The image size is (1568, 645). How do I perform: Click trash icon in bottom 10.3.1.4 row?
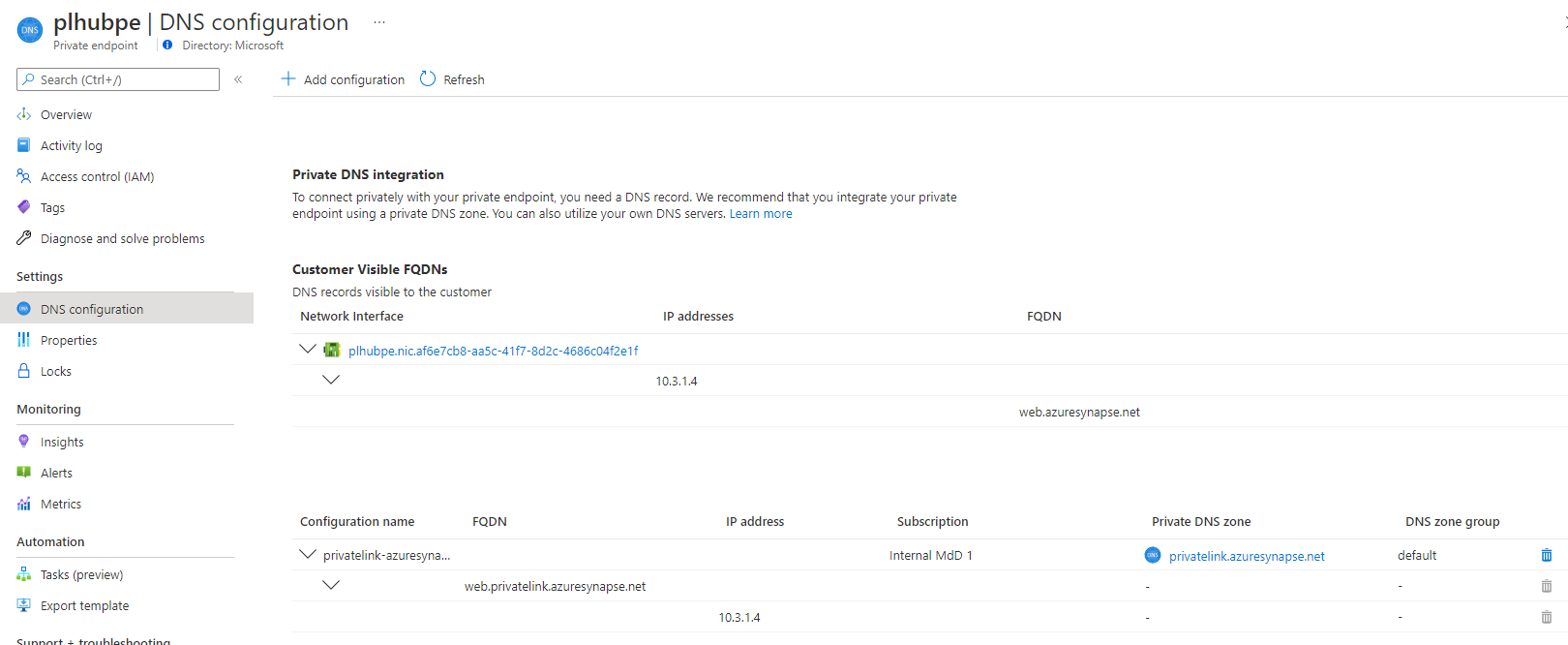(x=1547, y=617)
